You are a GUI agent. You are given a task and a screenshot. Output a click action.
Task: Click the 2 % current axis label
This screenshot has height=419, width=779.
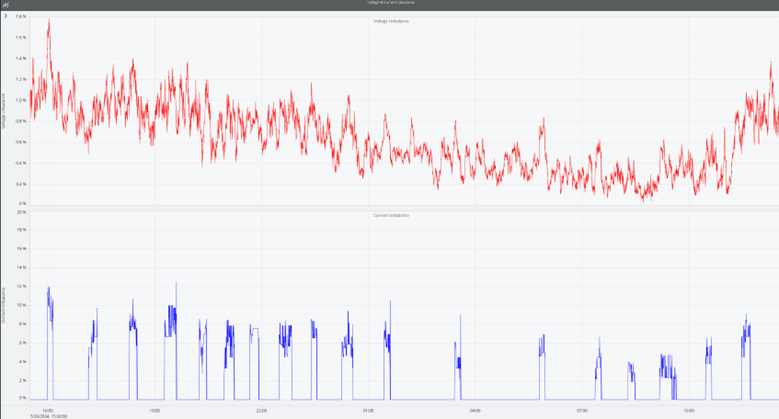22,380
